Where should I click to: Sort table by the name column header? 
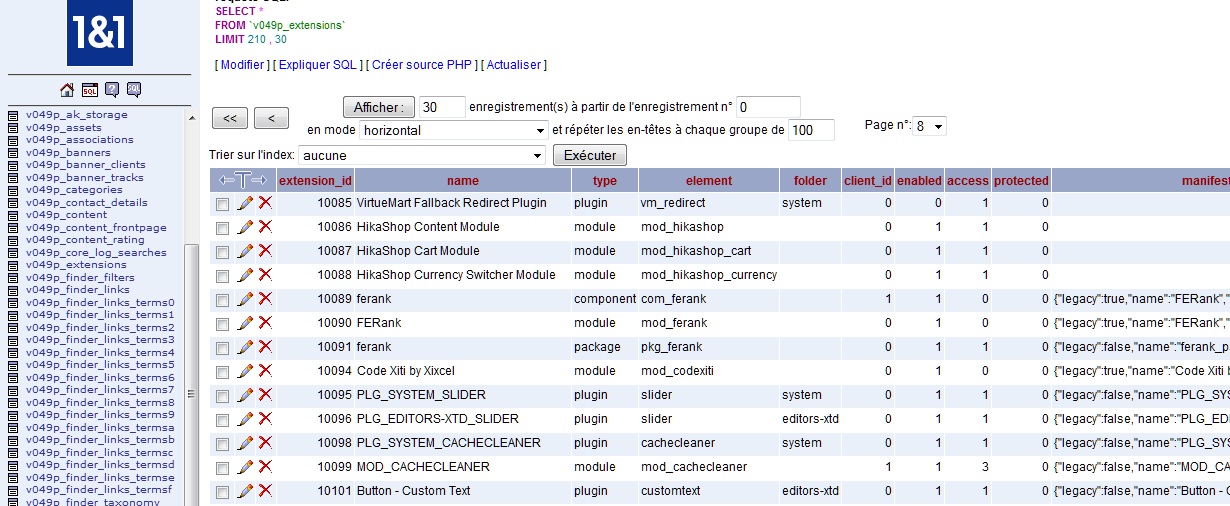coord(462,181)
